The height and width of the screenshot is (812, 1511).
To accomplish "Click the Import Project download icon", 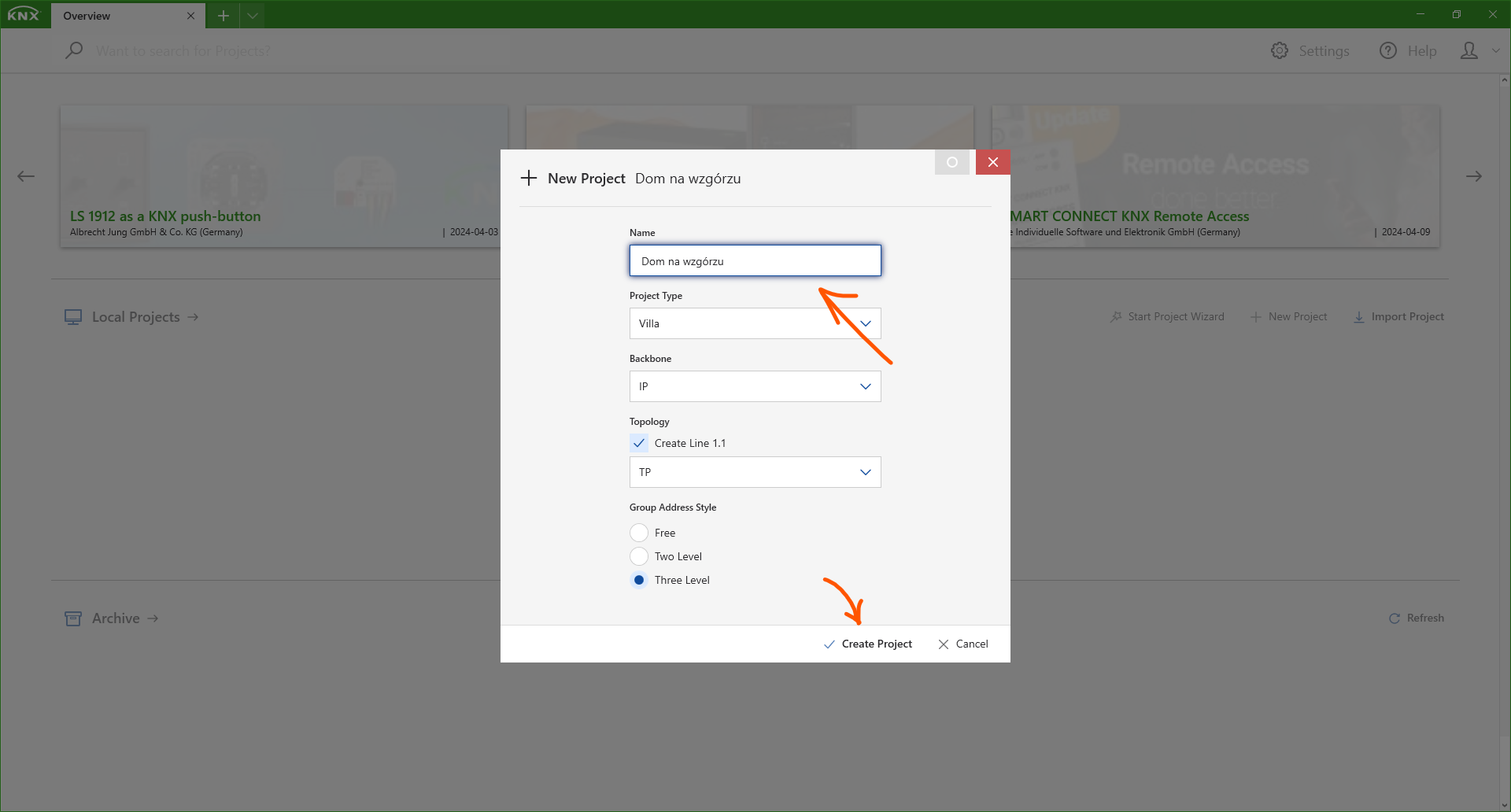I will pyautogui.click(x=1359, y=317).
